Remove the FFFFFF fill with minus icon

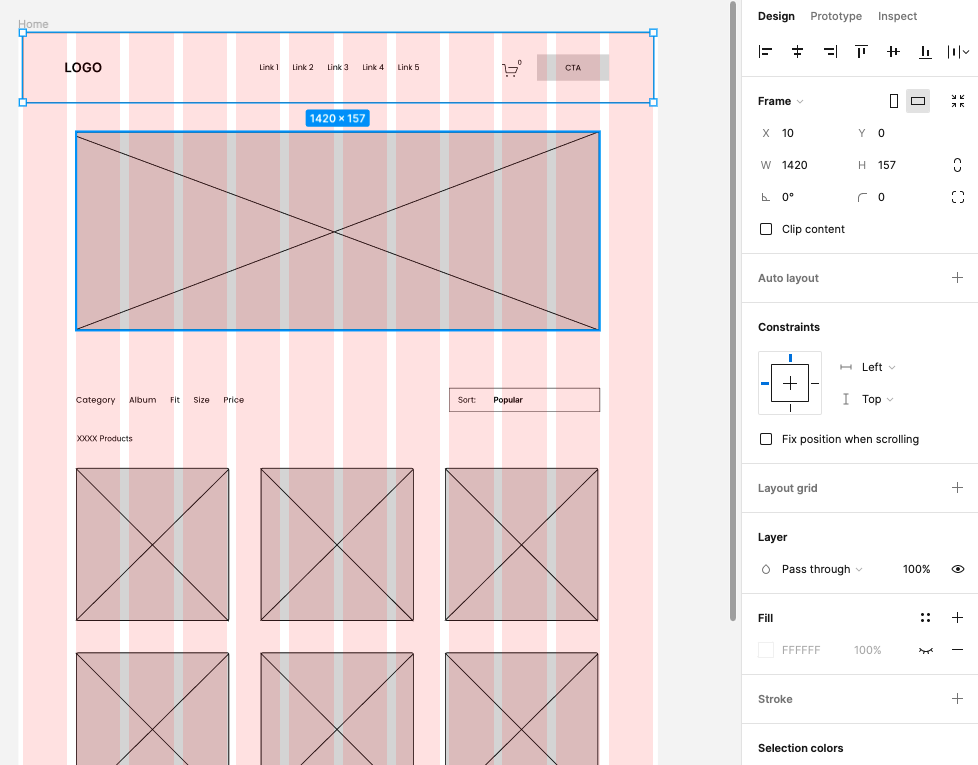956,650
